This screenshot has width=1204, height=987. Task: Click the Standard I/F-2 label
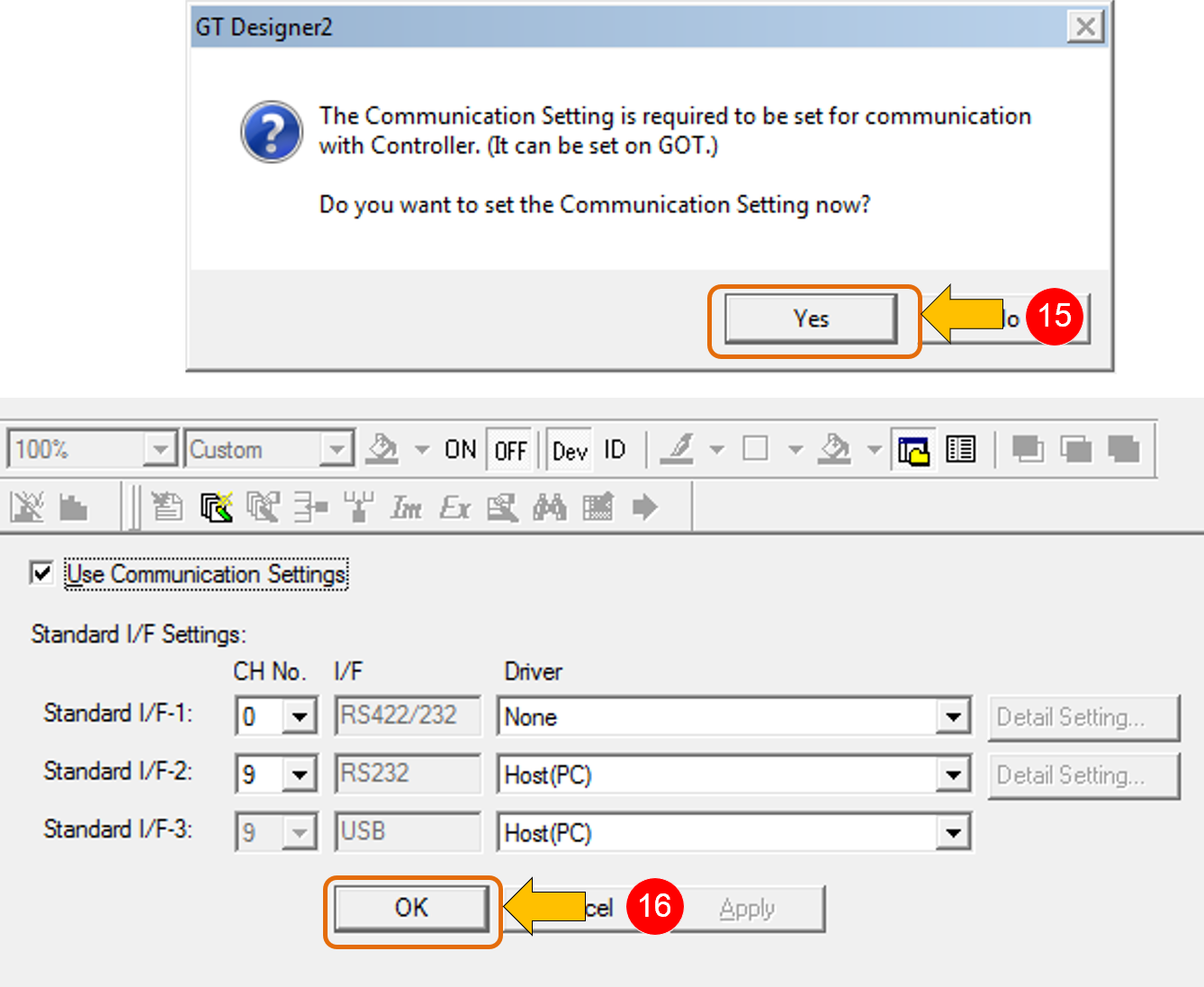click(x=118, y=772)
